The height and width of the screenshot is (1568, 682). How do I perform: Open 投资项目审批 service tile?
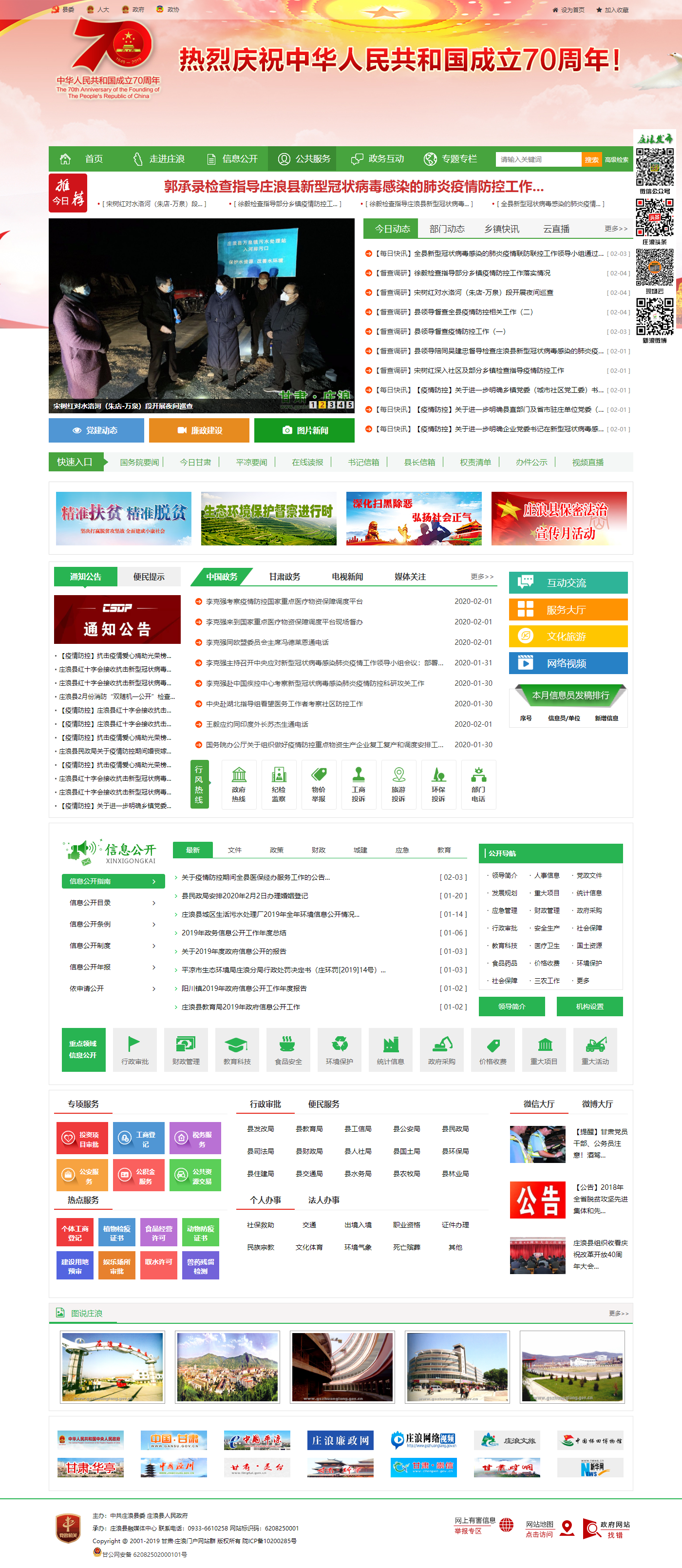click(x=82, y=1138)
